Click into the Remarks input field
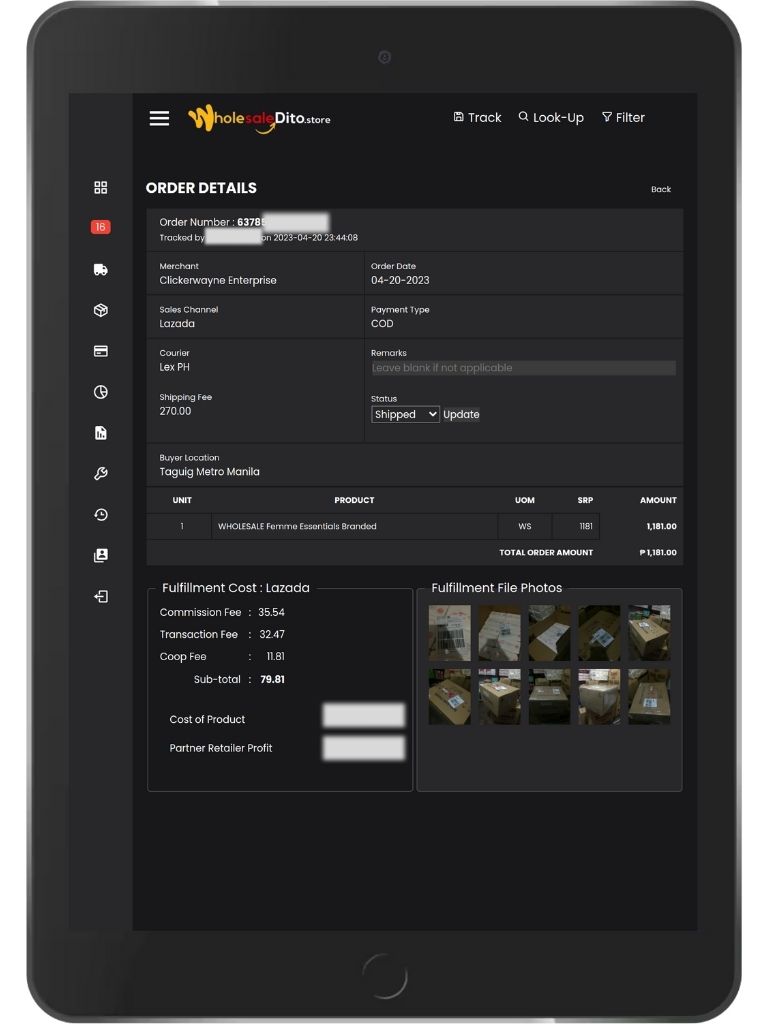768x1024 pixels. point(523,368)
